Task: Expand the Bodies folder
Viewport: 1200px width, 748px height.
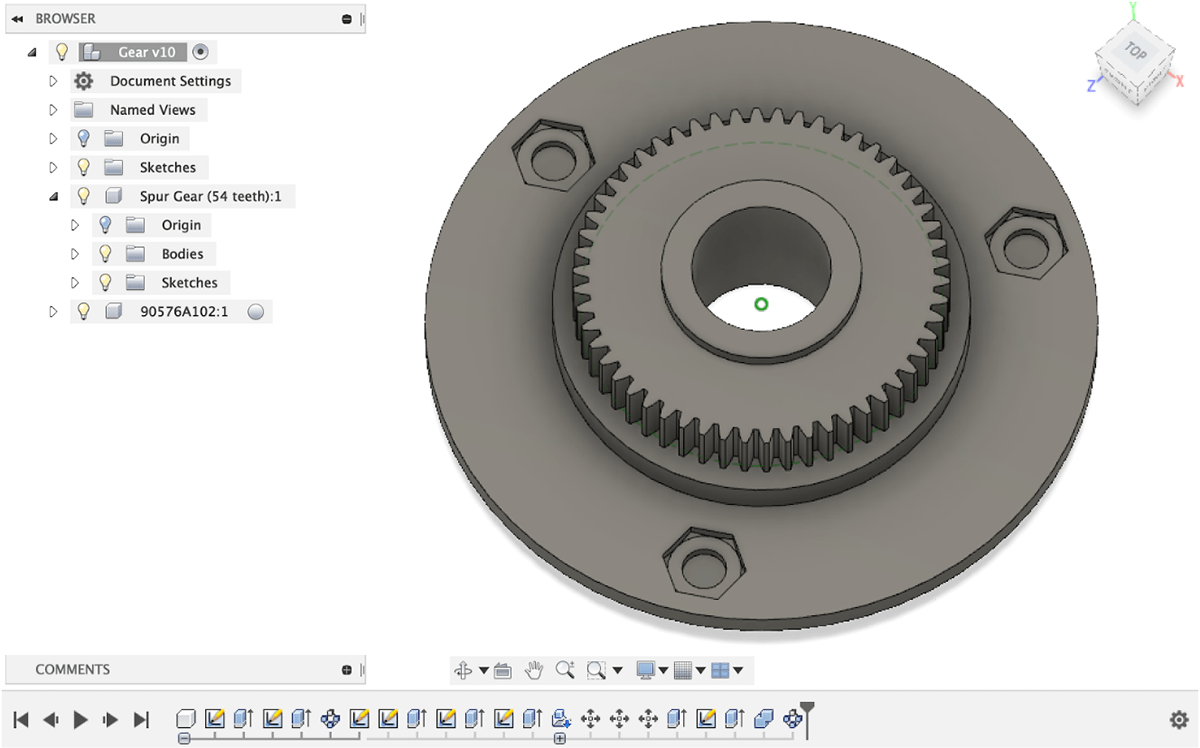Action: pos(75,254)
